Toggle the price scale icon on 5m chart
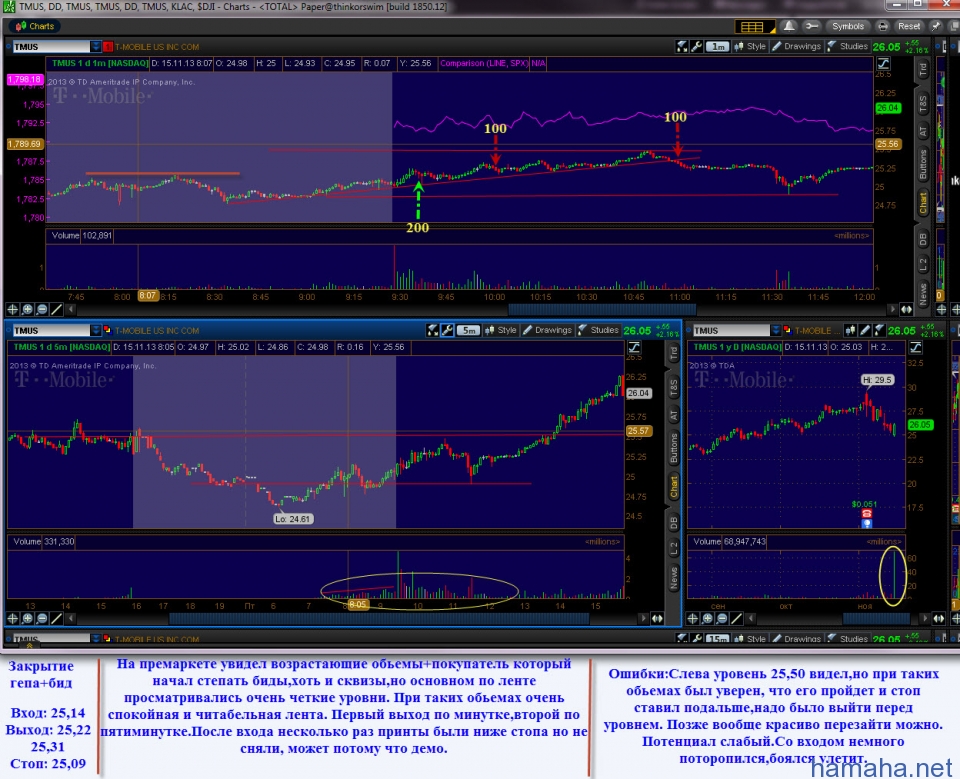The height and width of the screenshot is (779, 960). pyautogui.click(x=634, y=348)
